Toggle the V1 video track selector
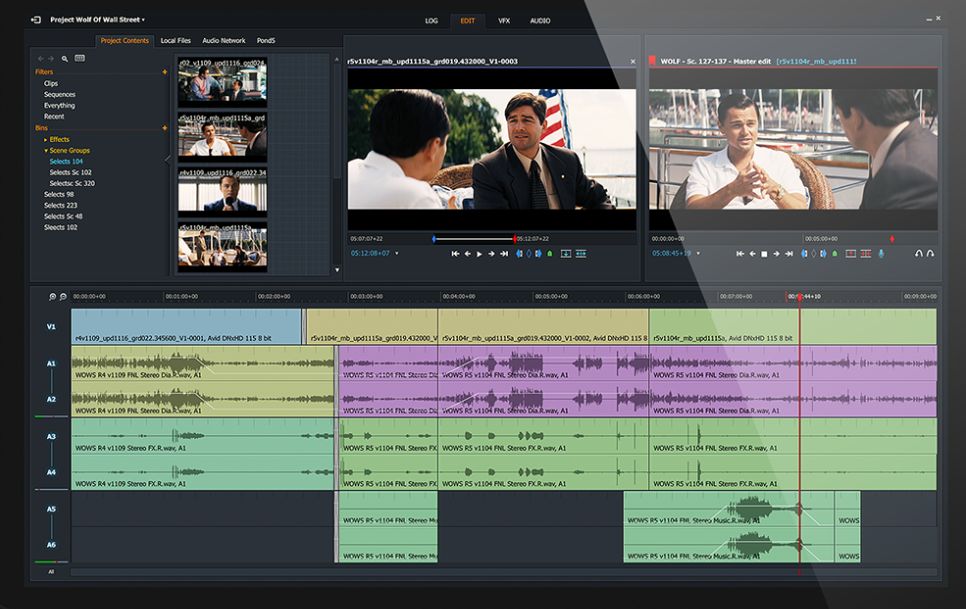The width and height of the screenshot is (966, 609). (x=51, y=327)
